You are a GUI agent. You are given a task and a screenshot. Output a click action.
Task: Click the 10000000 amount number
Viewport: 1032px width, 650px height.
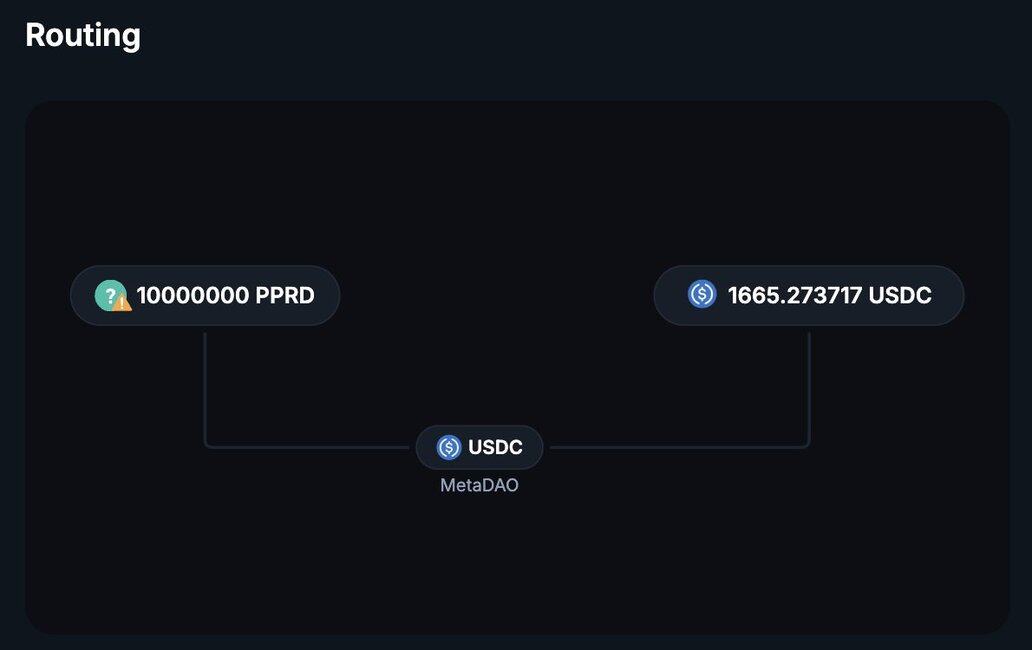[192, 296]
